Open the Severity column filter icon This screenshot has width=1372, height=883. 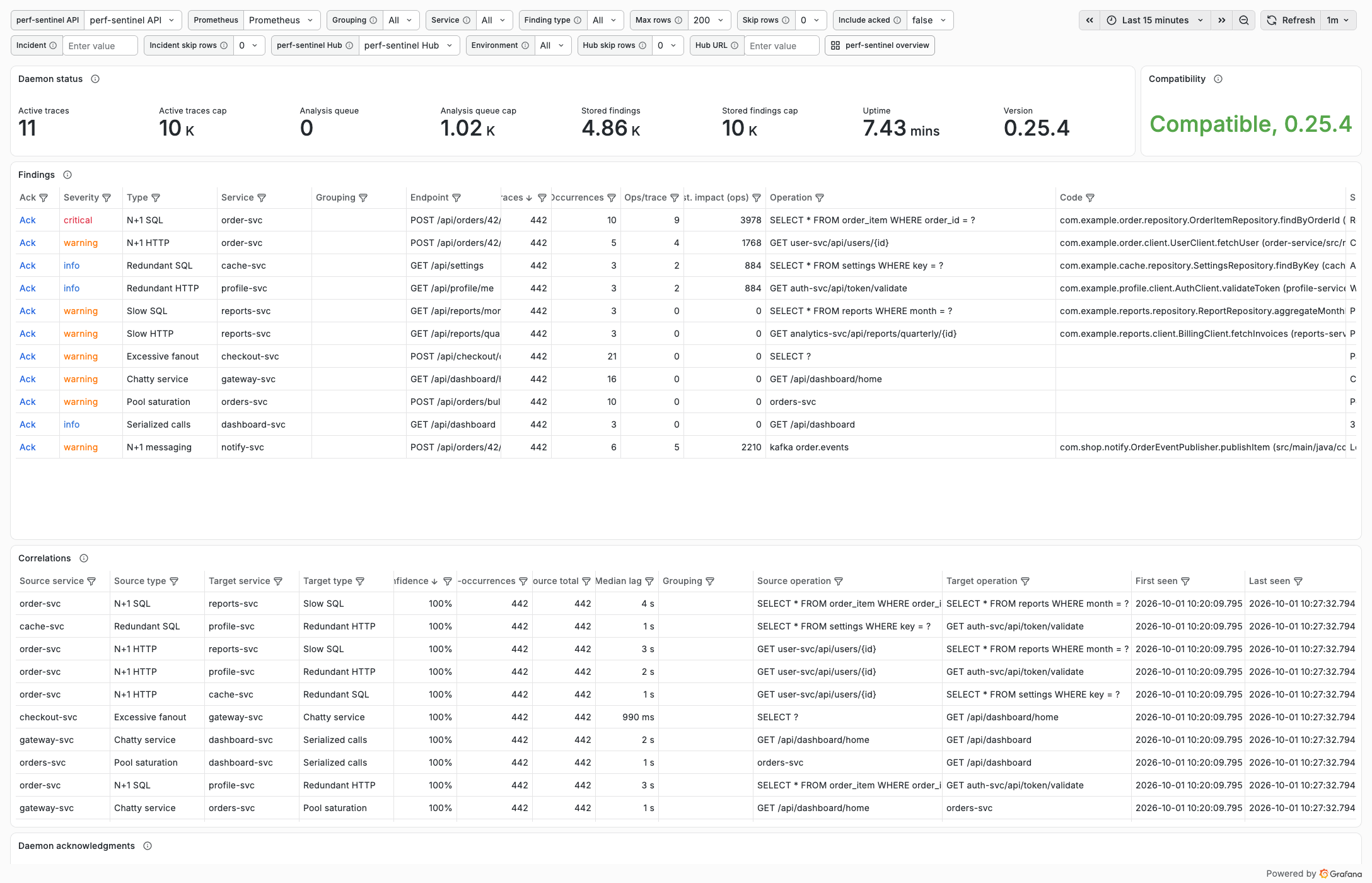107,198
